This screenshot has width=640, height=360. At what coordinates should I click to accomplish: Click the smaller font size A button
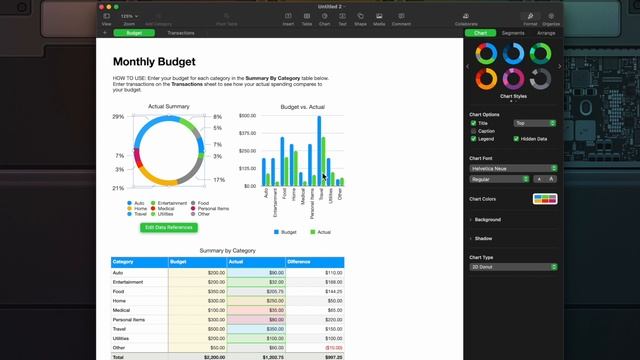coord(539,179)
